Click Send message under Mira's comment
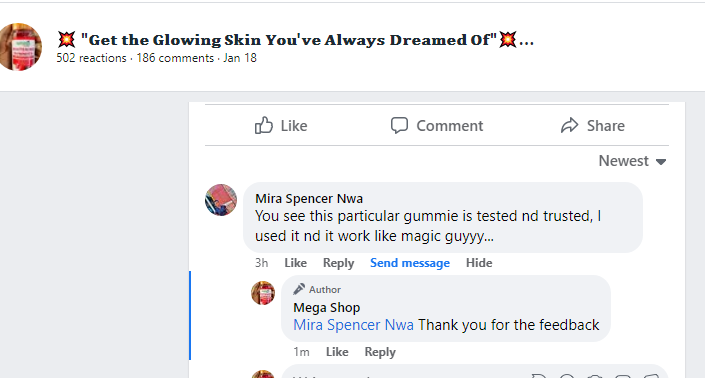 [410, 263]
